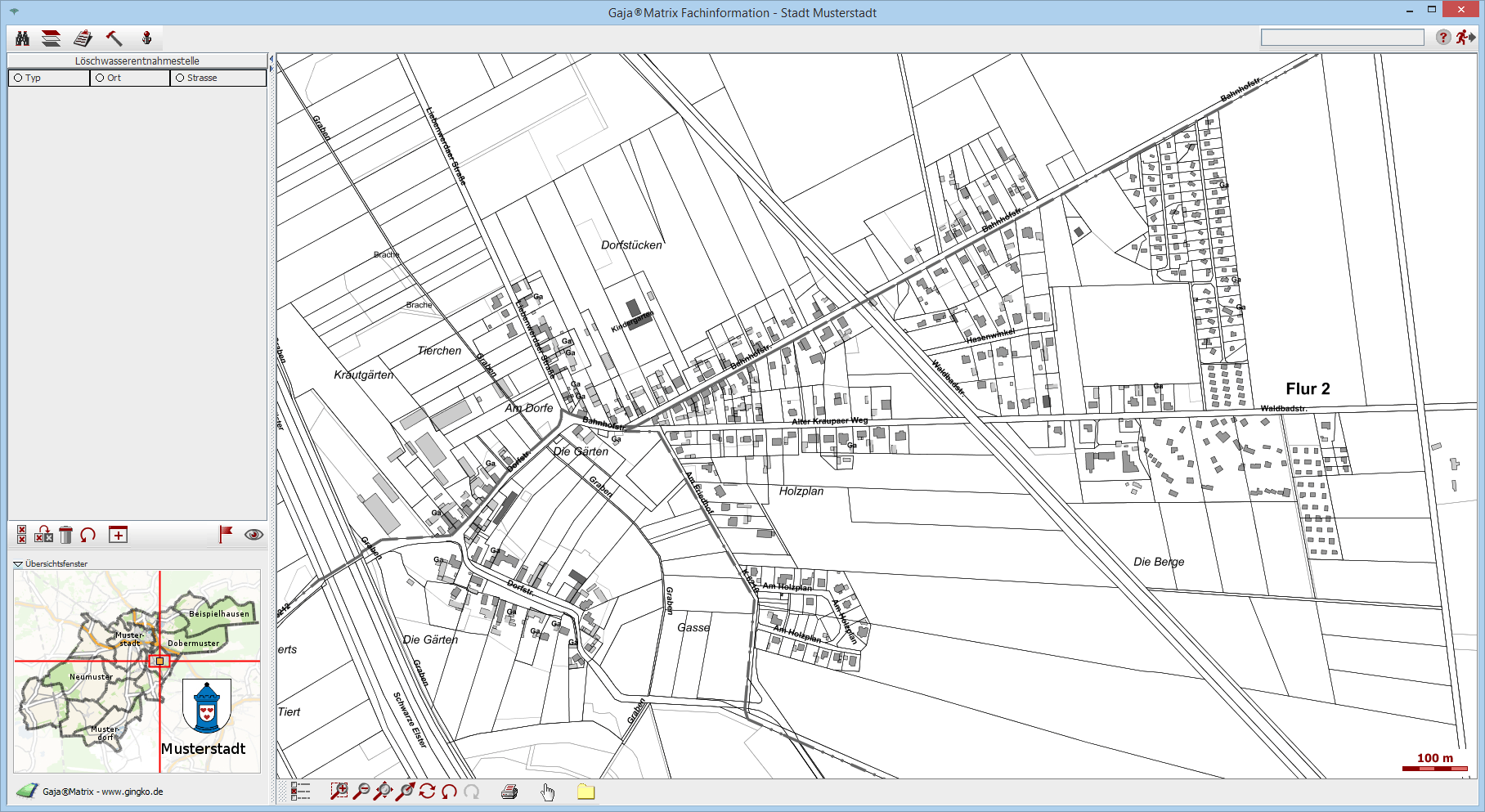
Task: Click the left-pointing panel collapse arrow
Action: click(271, 59)
